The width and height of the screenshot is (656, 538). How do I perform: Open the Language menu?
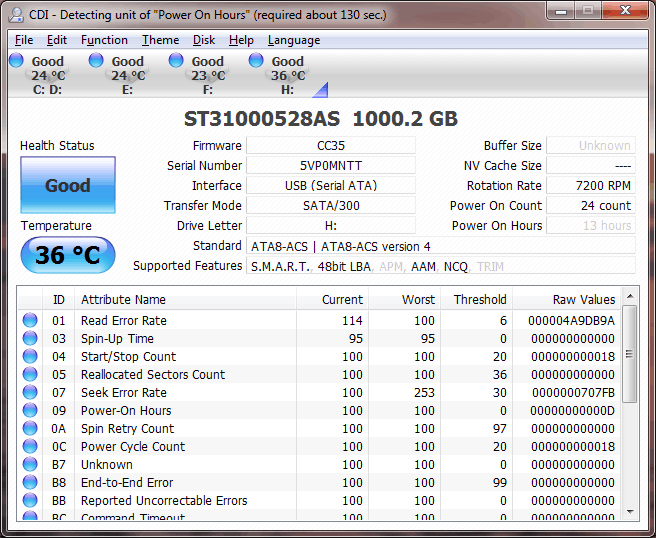pos(294,40)
